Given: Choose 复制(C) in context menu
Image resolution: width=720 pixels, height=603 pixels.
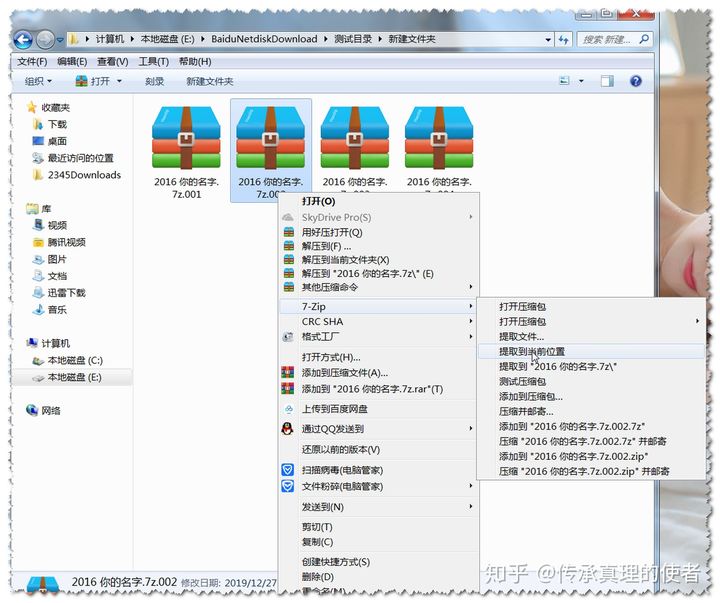Looking at the screenshot, I should 379,542.
